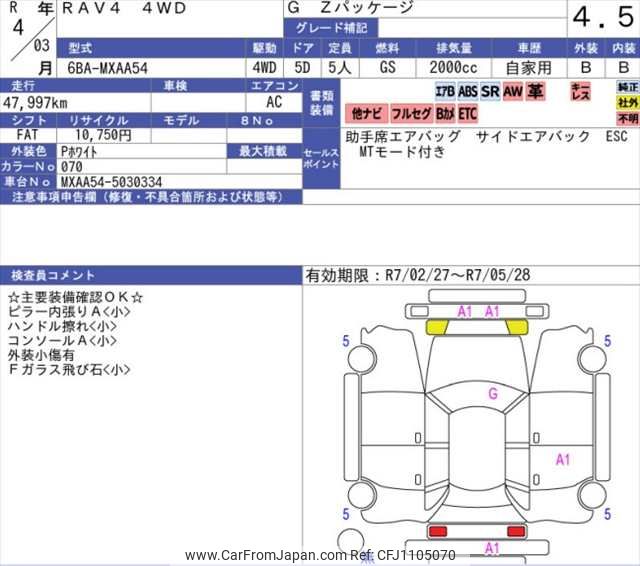Click the エアB airbag equipment badge
Image resolution: width=640 pixels, height=566 pixels.
445,91
